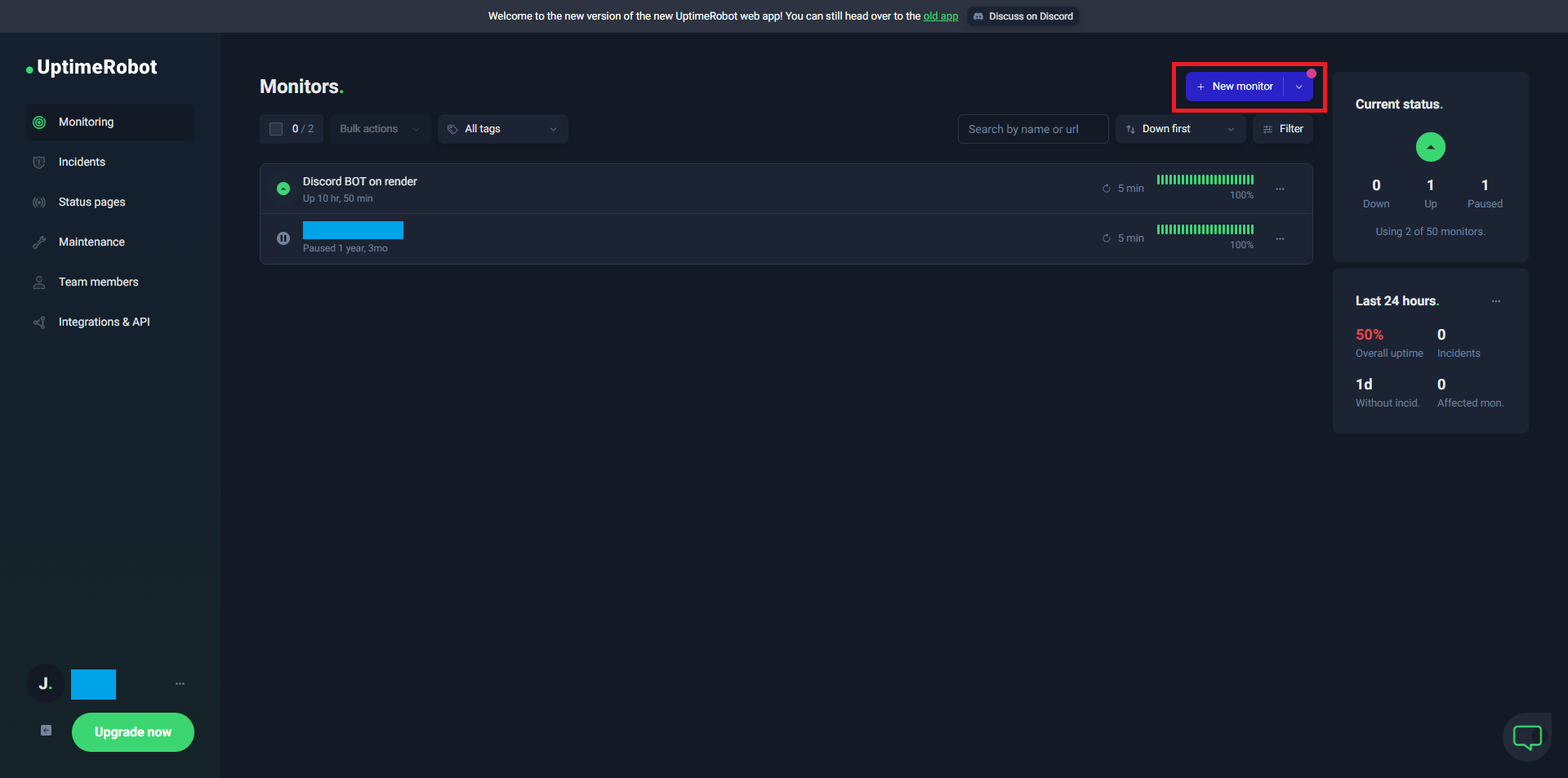Click the tag icon in All tags
The height and width of the screenshot is (778, 1568).
pos(452,129)
